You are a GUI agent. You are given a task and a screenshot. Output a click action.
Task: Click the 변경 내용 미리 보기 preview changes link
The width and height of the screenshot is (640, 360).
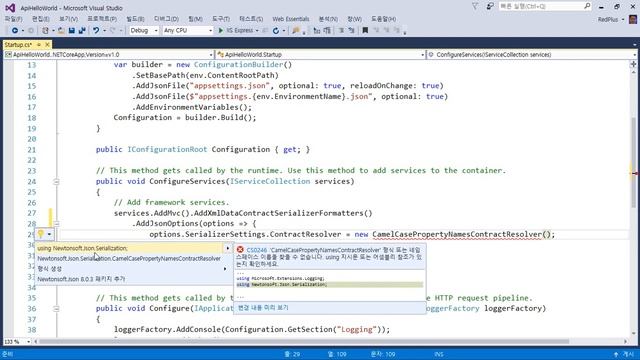coord(263,308)
